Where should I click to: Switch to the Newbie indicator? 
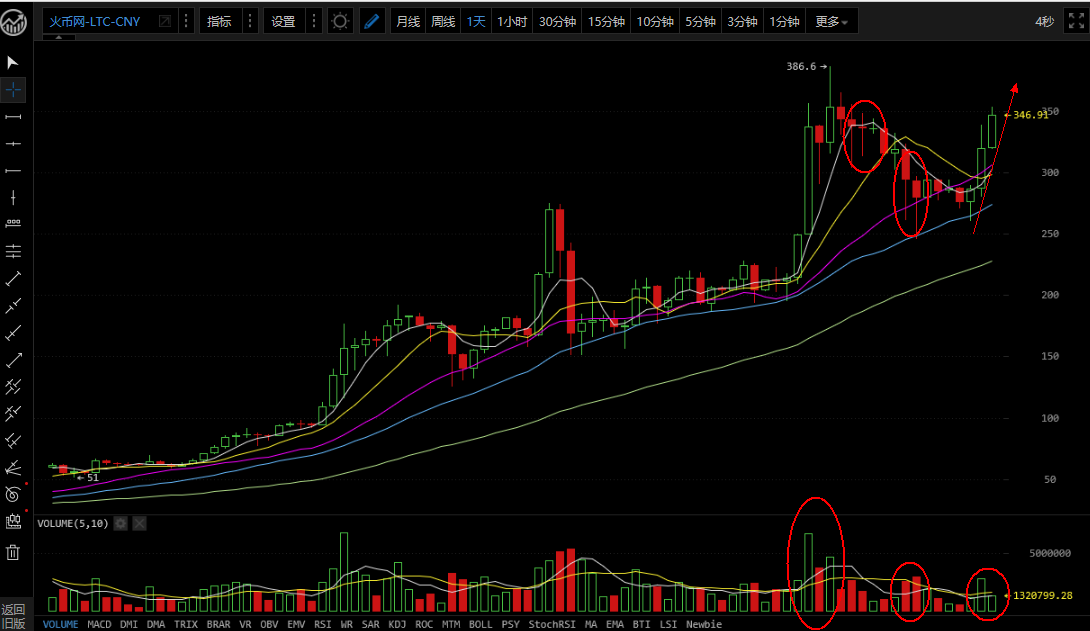click(704, 624)
